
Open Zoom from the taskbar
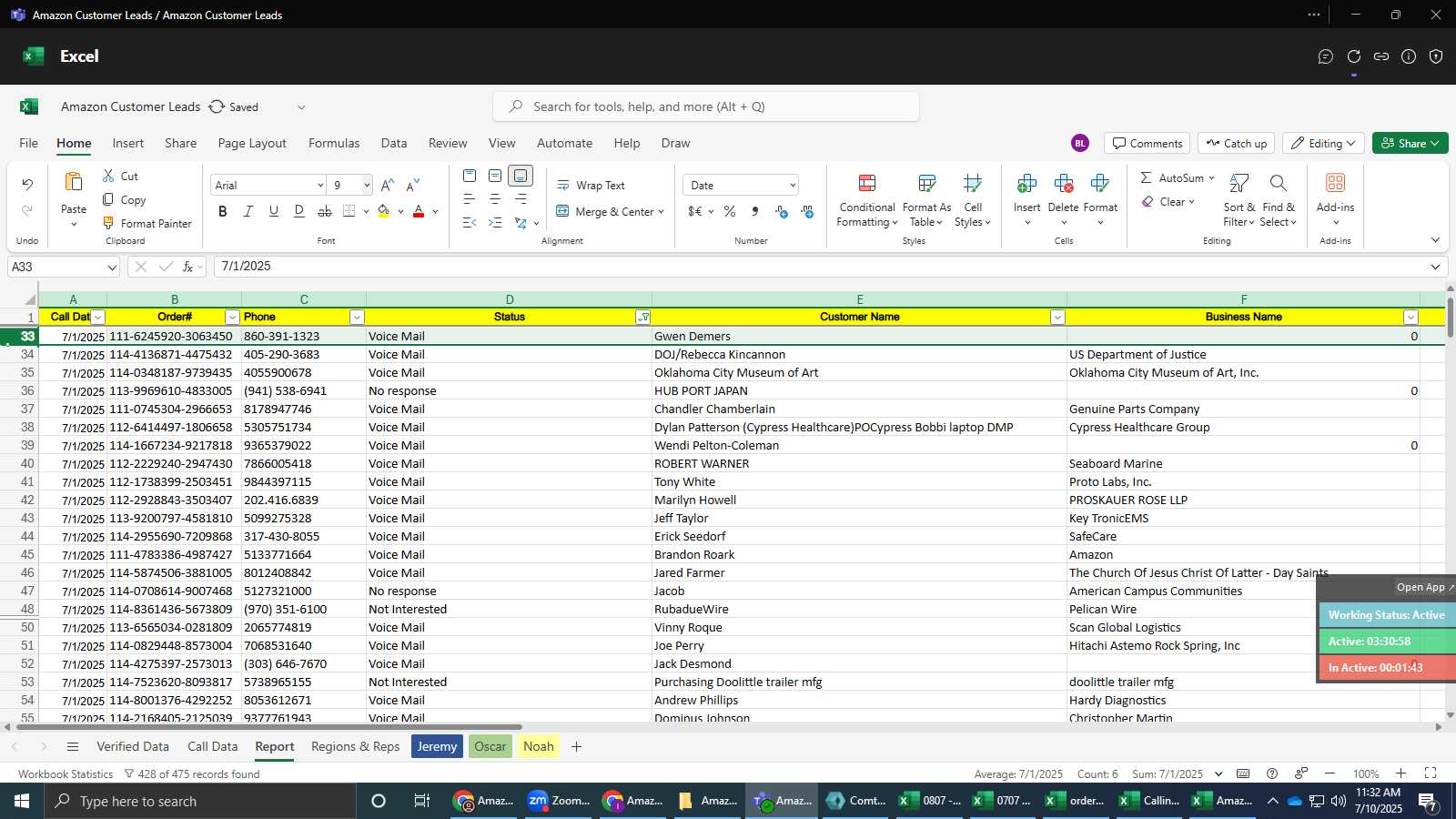(560, 801)
